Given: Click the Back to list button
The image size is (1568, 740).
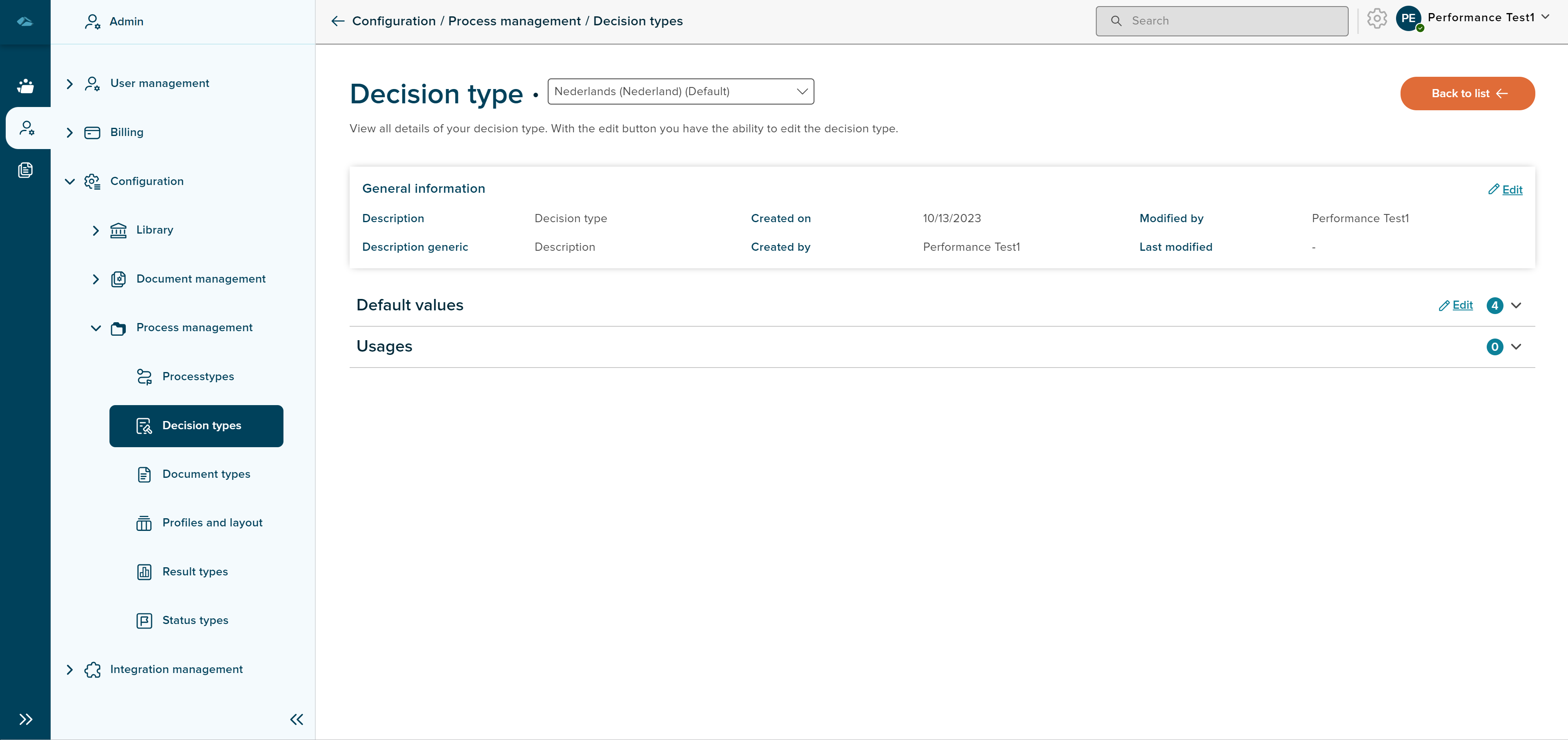Looking at the screenshot, I should 1467,94.
